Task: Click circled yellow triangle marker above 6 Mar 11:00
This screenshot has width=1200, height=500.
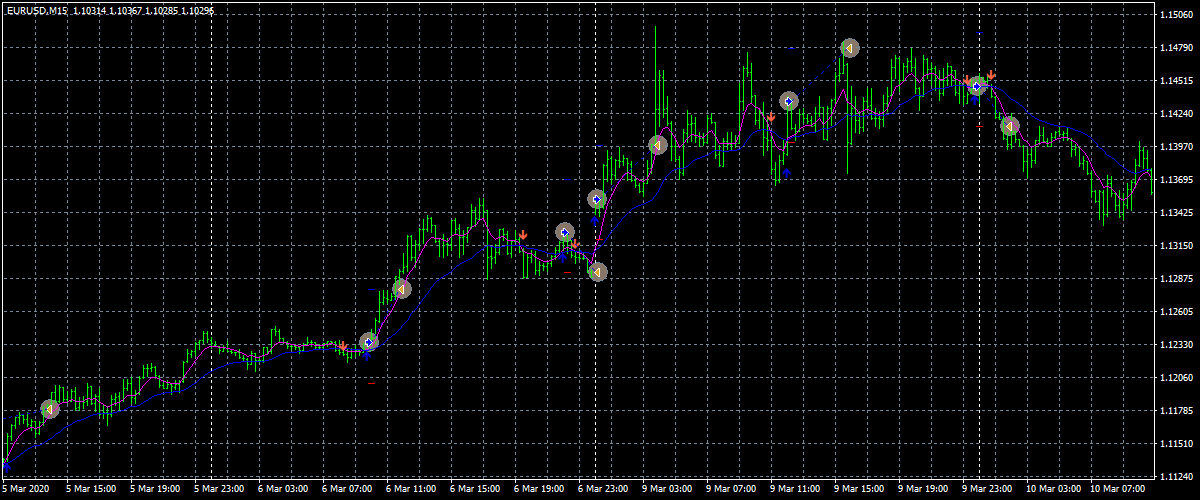Action: 401,289
